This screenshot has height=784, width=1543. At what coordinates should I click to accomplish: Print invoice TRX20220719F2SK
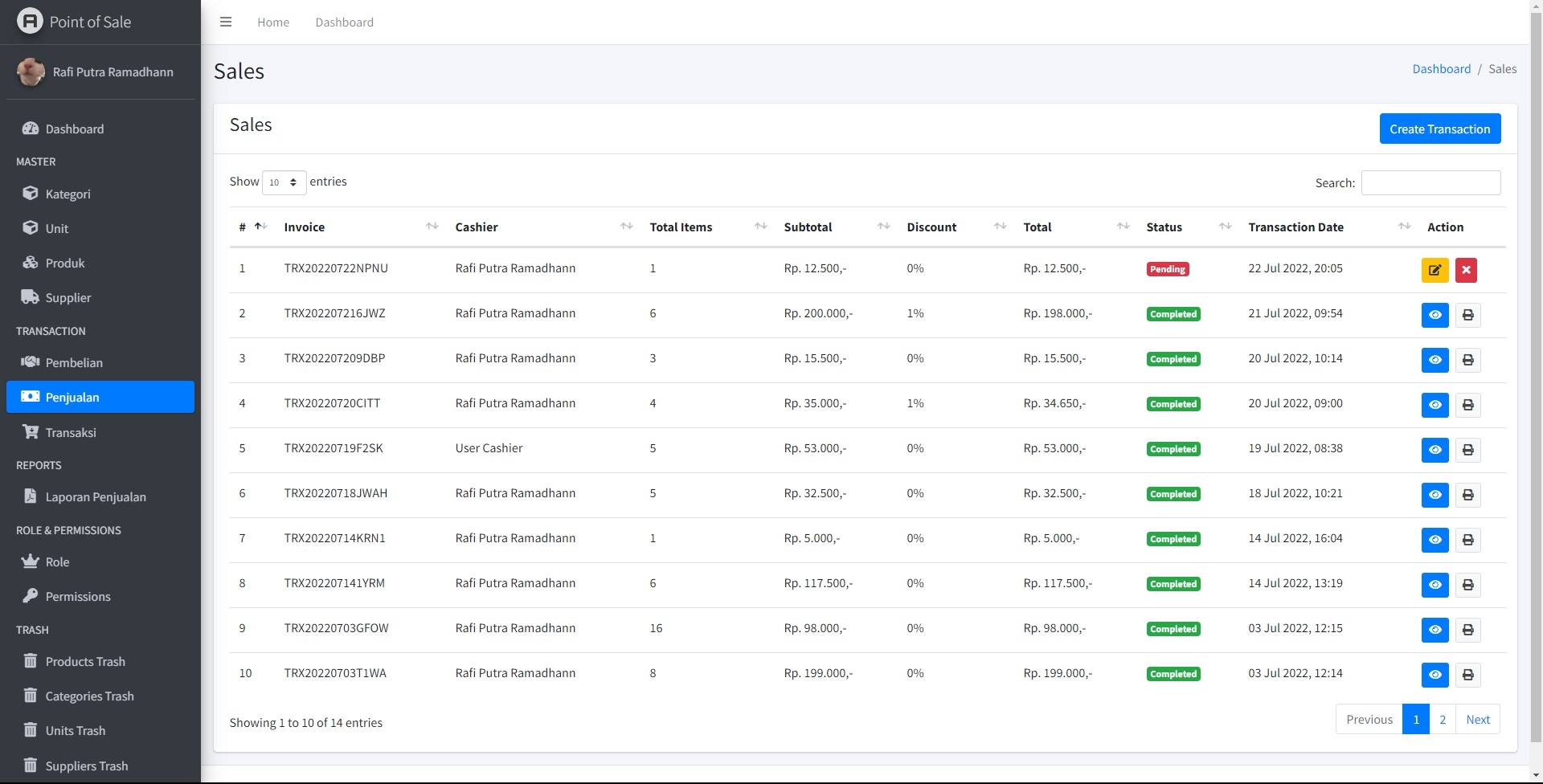[1467, 450]
